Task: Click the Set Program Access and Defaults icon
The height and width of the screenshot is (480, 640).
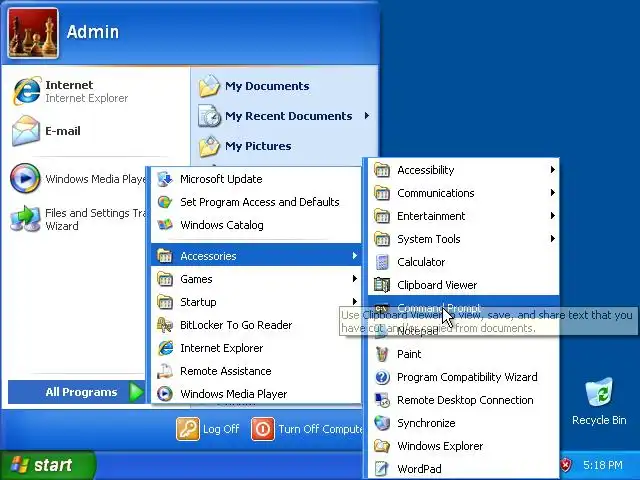Action: point(165,202)
